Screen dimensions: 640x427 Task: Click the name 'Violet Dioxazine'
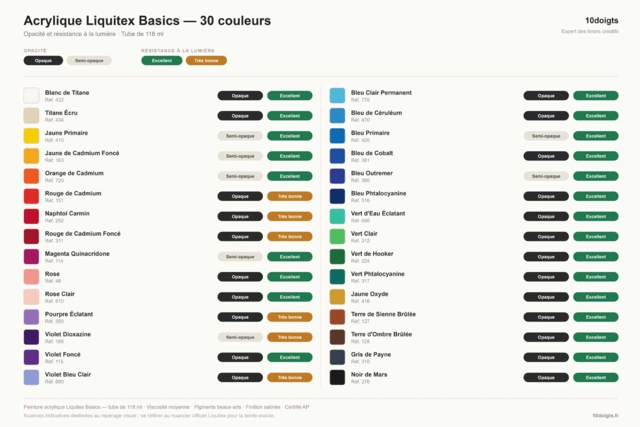coord(68,334)
